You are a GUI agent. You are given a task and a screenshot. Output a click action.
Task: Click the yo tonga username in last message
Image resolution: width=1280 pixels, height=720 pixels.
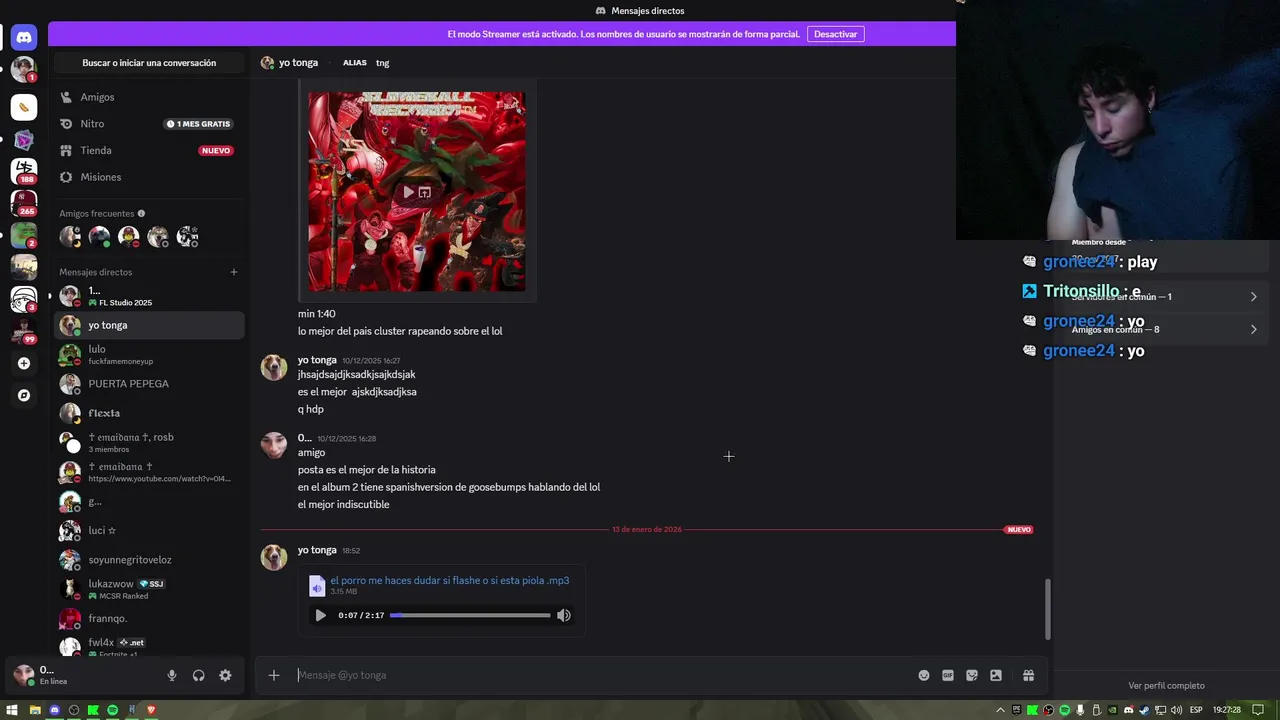[317, 550]
